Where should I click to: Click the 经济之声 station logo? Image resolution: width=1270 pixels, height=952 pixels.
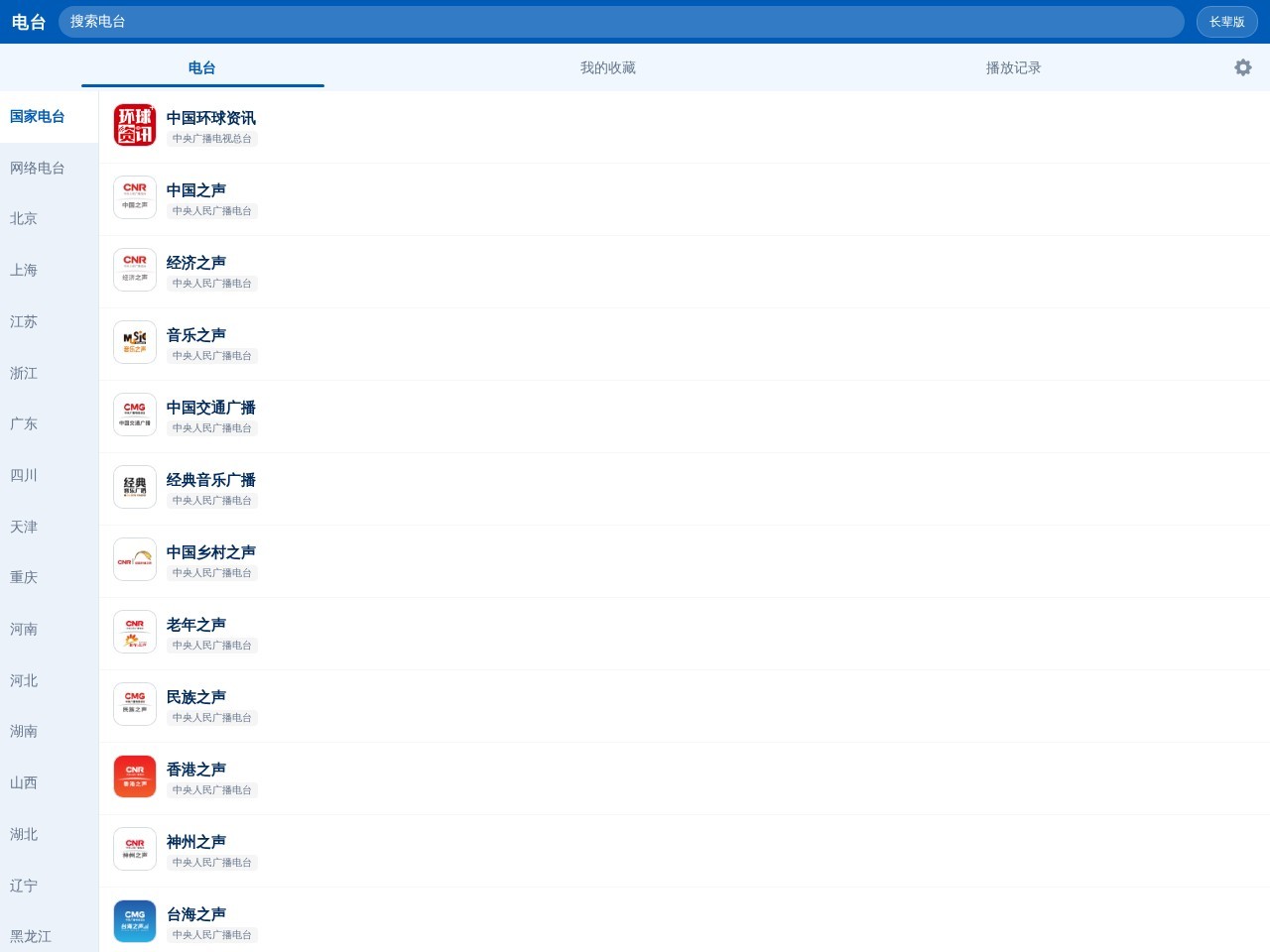(135, 270)
